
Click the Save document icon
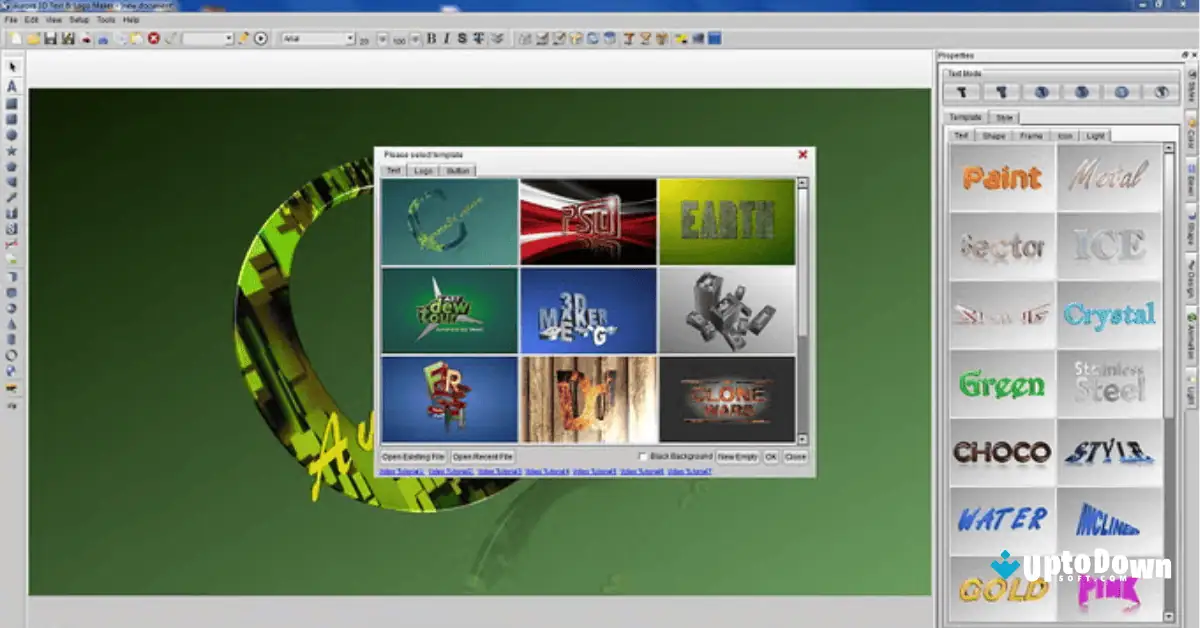[x=51, y=38]
